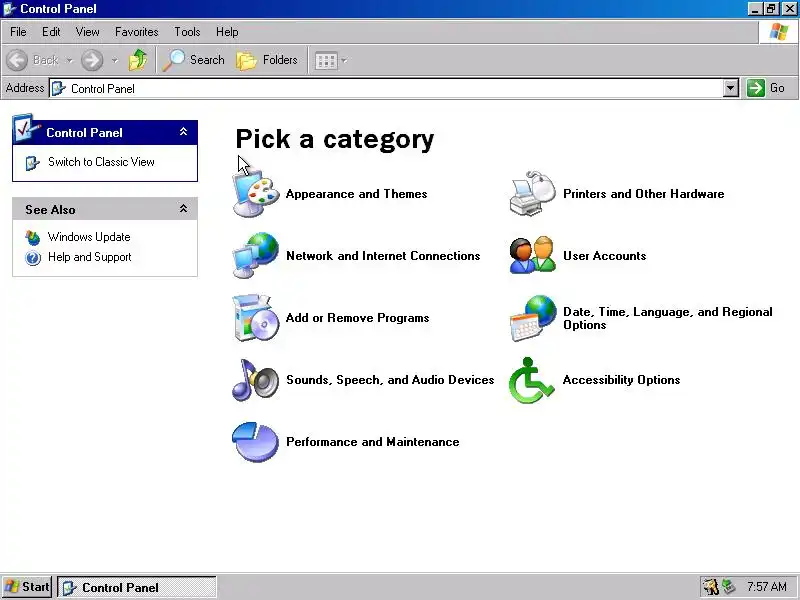
Task: Collapse the Control Panel side pane section
Action: [184, 132]
